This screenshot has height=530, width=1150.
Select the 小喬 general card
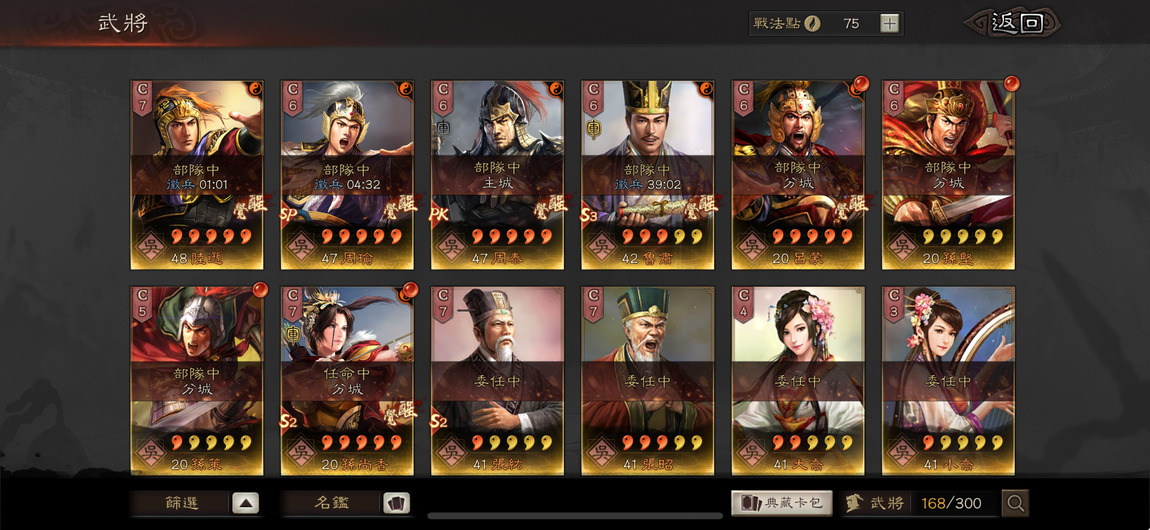click(x=948, y=380)
